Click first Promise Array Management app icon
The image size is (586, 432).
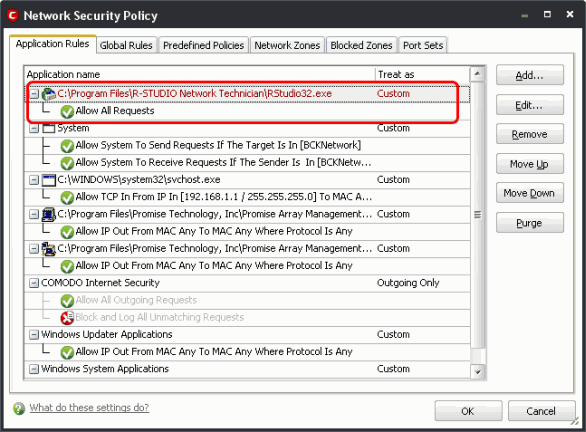click(x=49, y=215)
